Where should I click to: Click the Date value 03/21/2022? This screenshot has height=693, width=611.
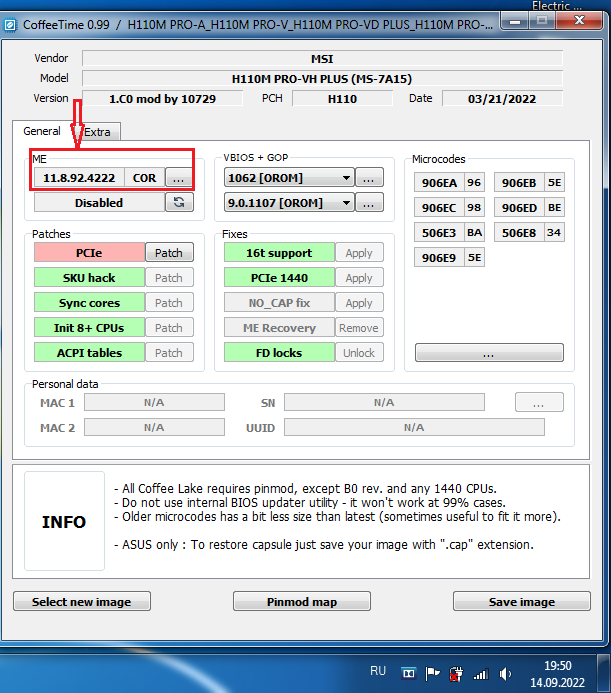click(502, 99)
